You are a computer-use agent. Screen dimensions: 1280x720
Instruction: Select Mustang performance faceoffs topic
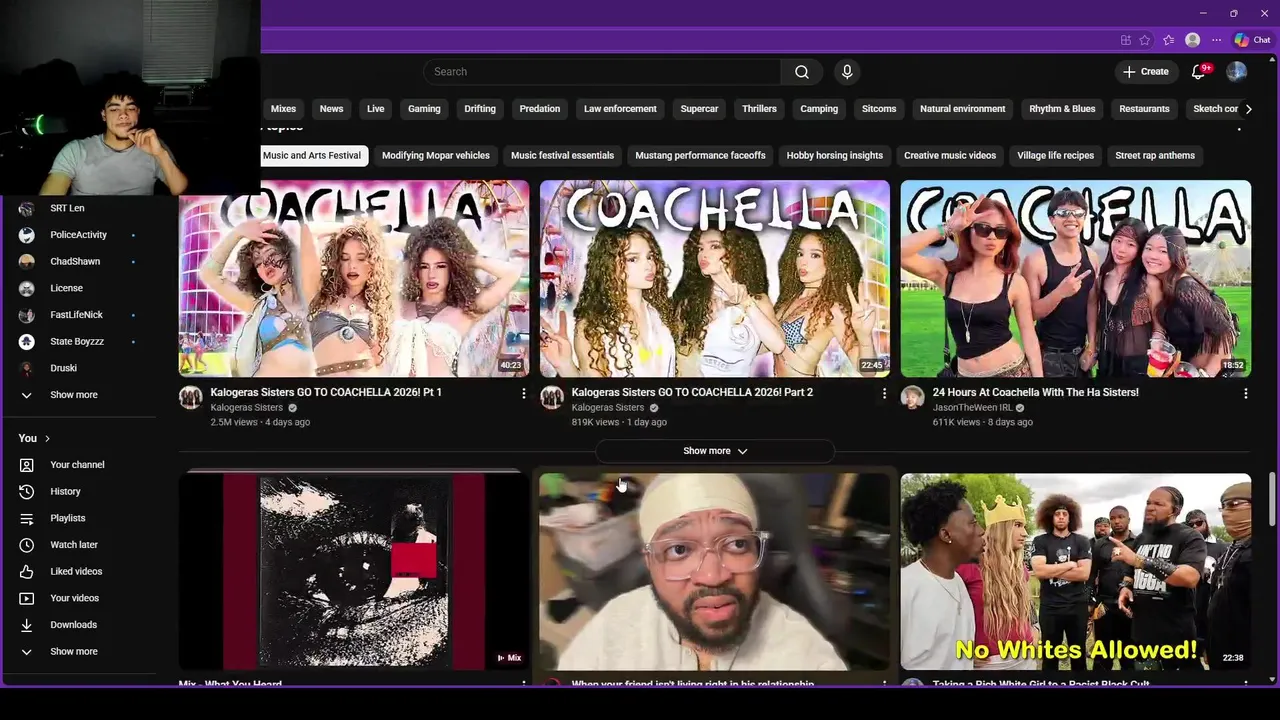click(700, 156)
